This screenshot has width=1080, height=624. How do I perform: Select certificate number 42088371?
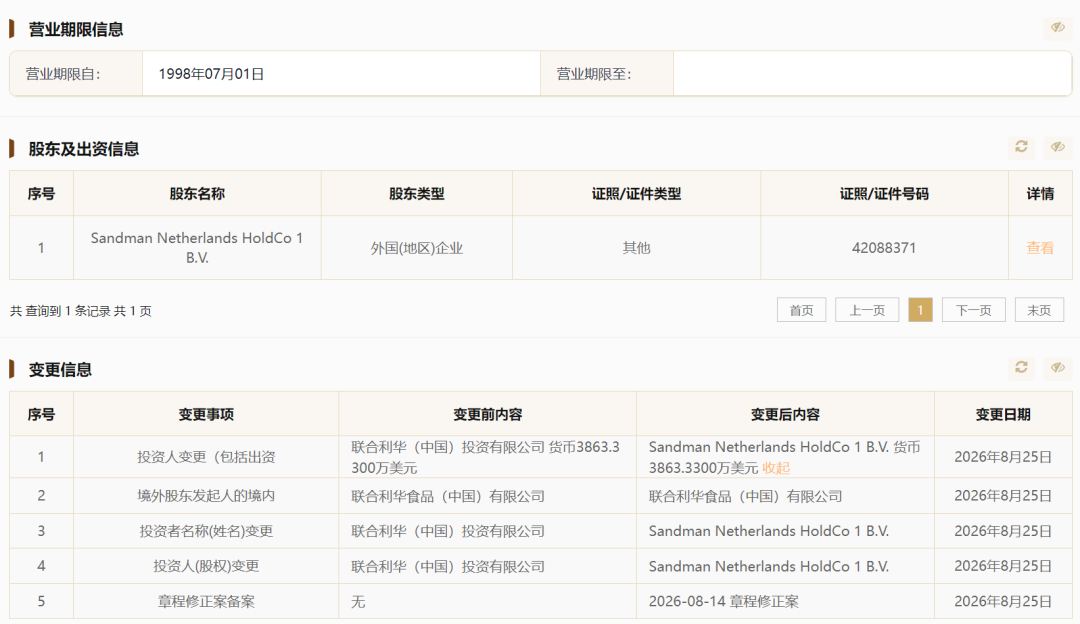click(884, 248)
